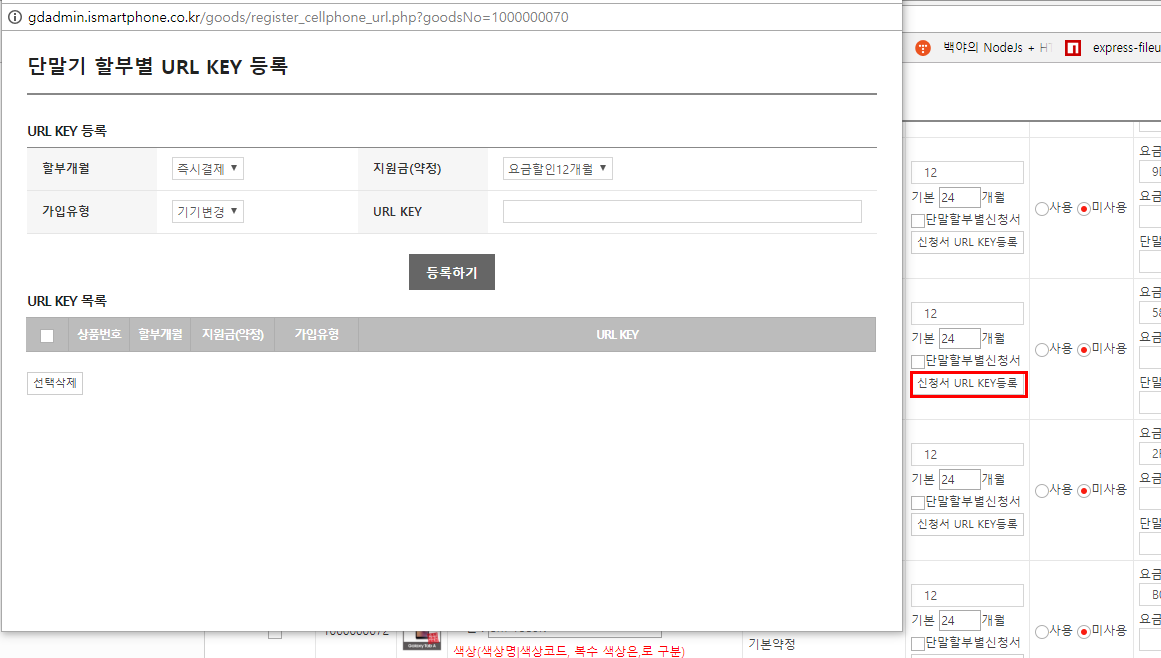The width and height of the screenshot is (1161, 658).
Task: Click the 선택삭제 button
Action: 55,383
